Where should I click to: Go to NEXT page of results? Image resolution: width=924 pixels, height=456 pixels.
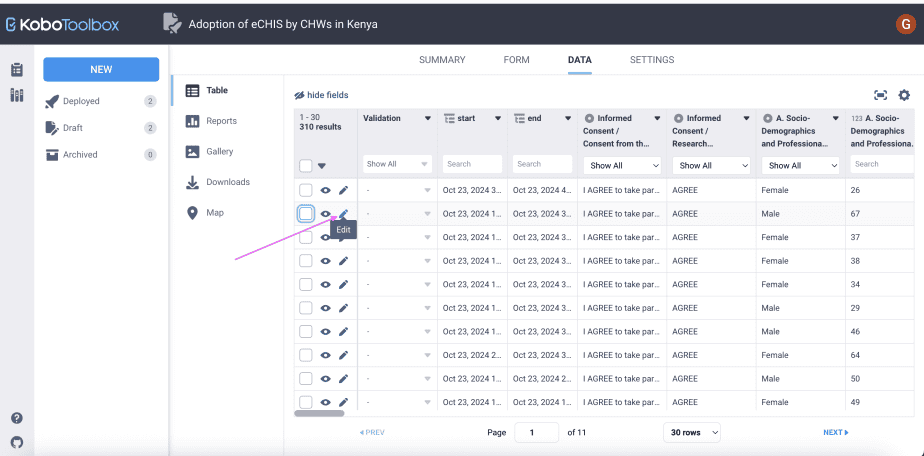point(835,432)
